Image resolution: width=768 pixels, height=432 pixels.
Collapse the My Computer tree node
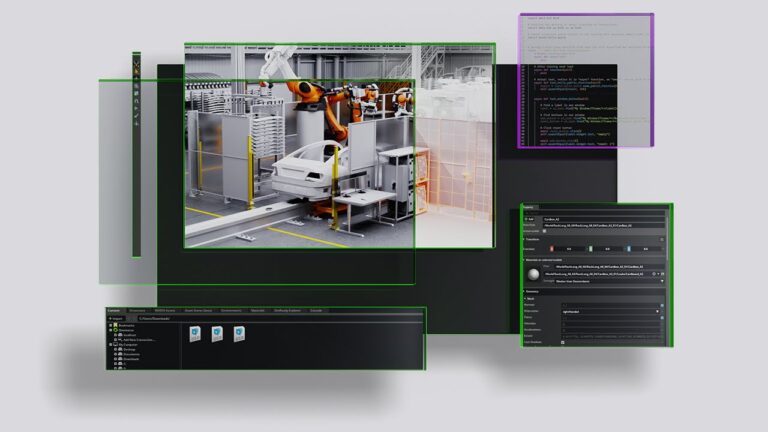111,346
